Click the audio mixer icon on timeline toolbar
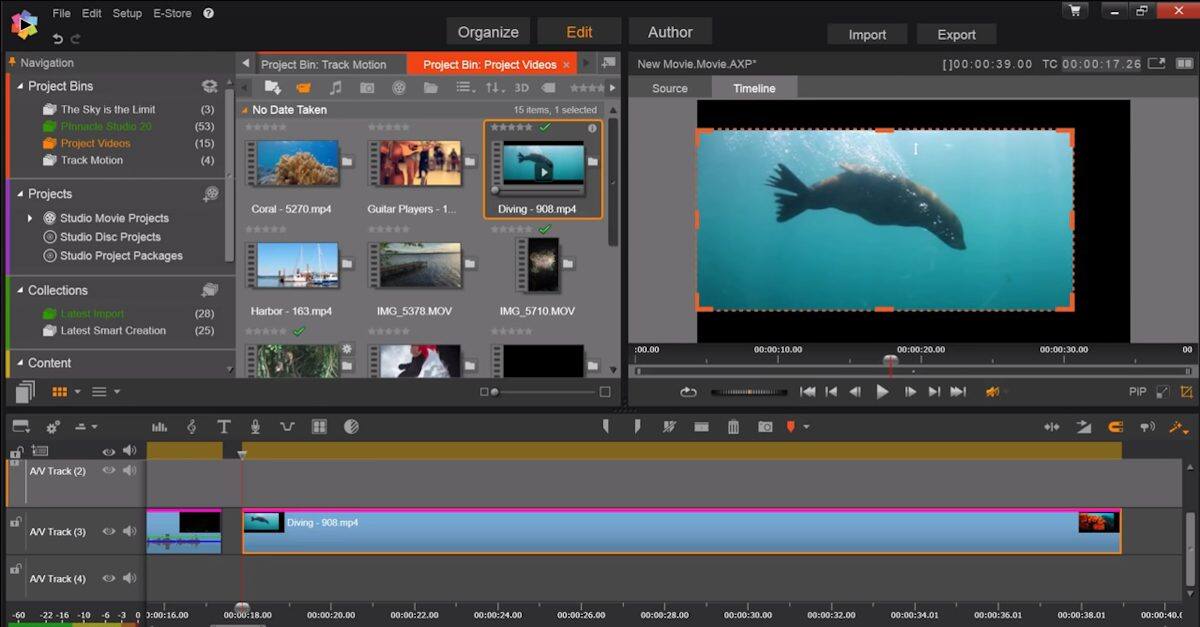Image resolution: width=1200 pixels, height=627 pixels. [x=160, y=426]
